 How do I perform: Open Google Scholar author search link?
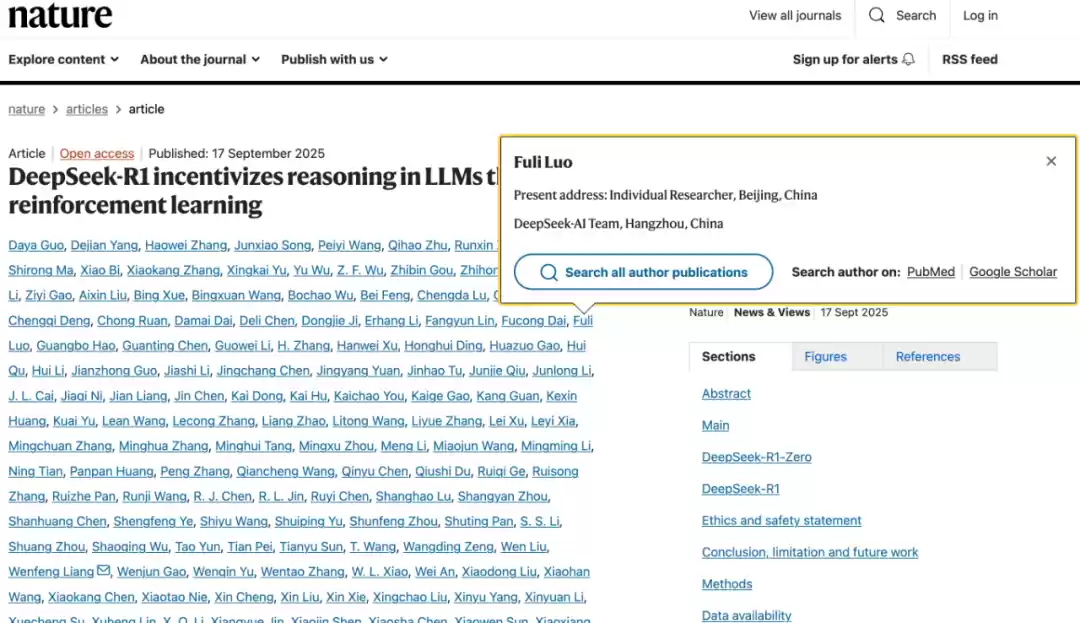[1012, 272]
